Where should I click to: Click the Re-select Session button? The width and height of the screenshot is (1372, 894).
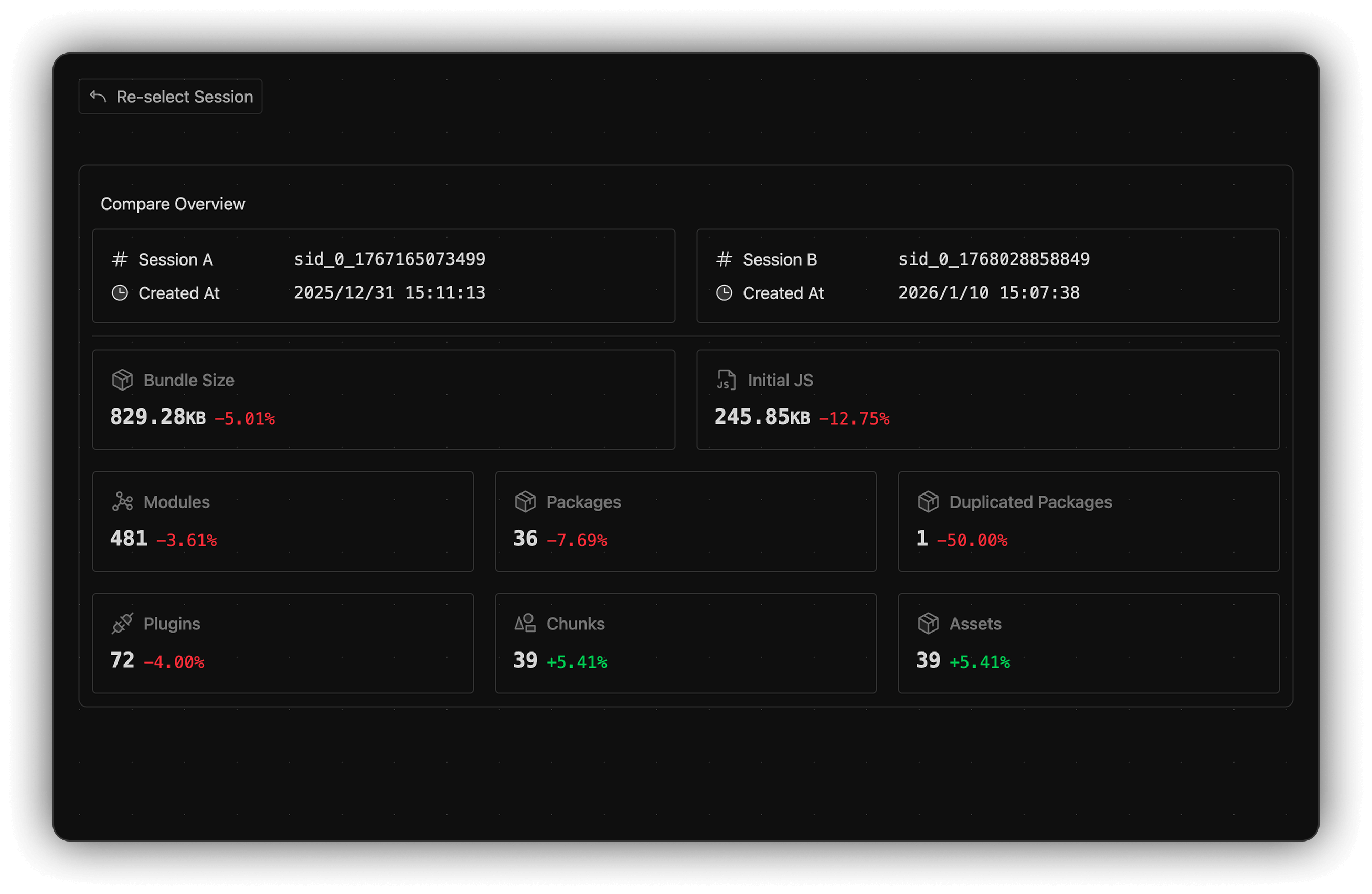pyautogui.click(x=171, y=96)
